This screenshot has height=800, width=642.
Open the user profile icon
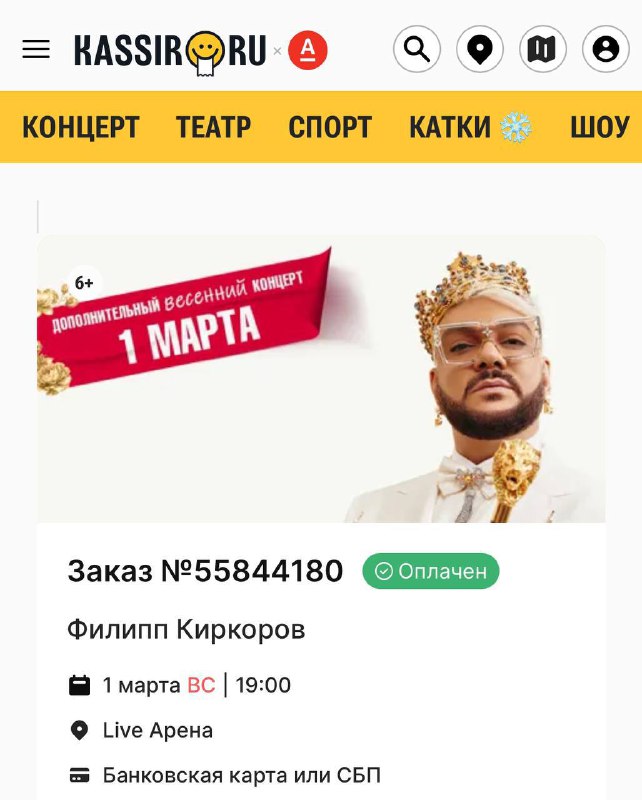tap(606, 49)
